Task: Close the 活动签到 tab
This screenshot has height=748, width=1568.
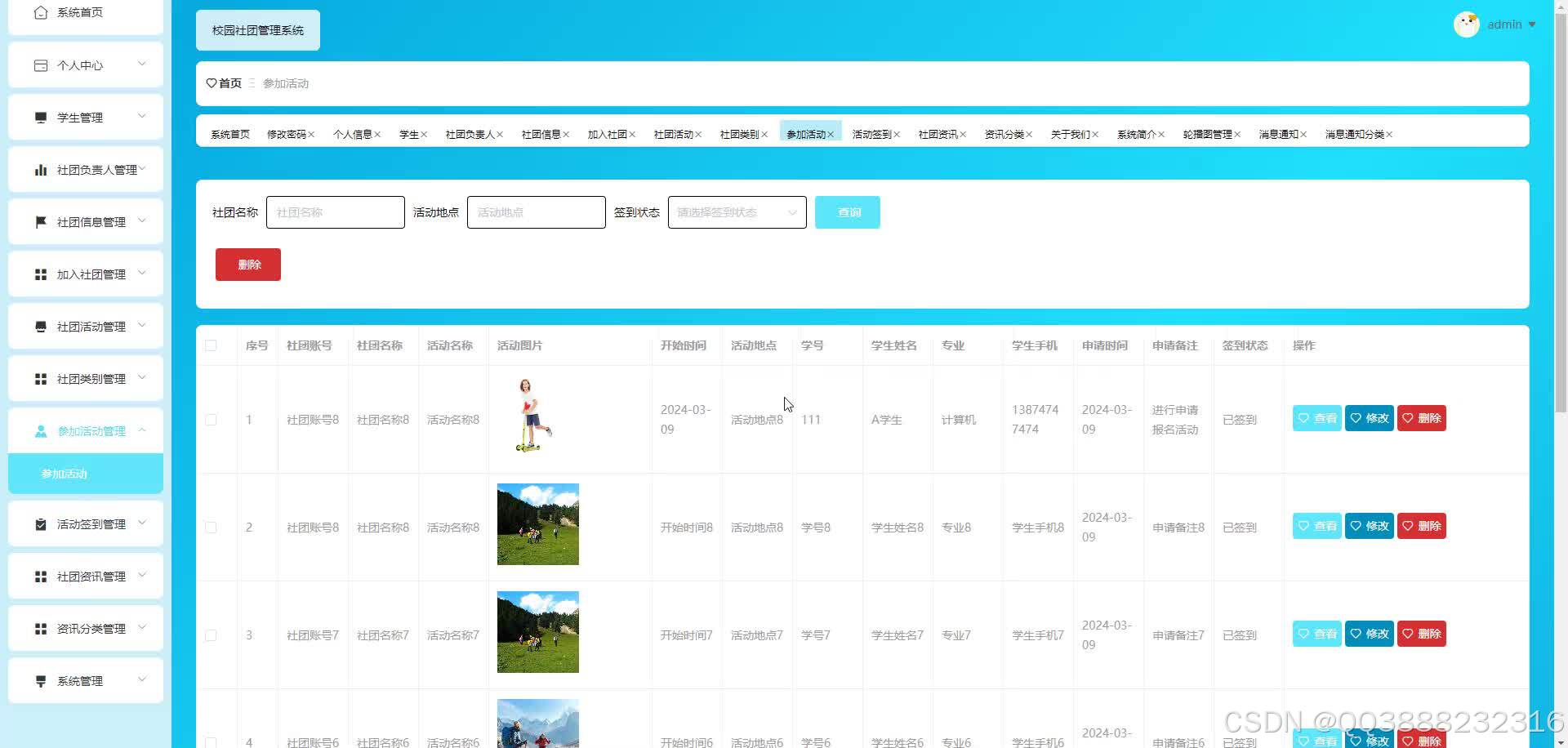Action: point(897,135)
